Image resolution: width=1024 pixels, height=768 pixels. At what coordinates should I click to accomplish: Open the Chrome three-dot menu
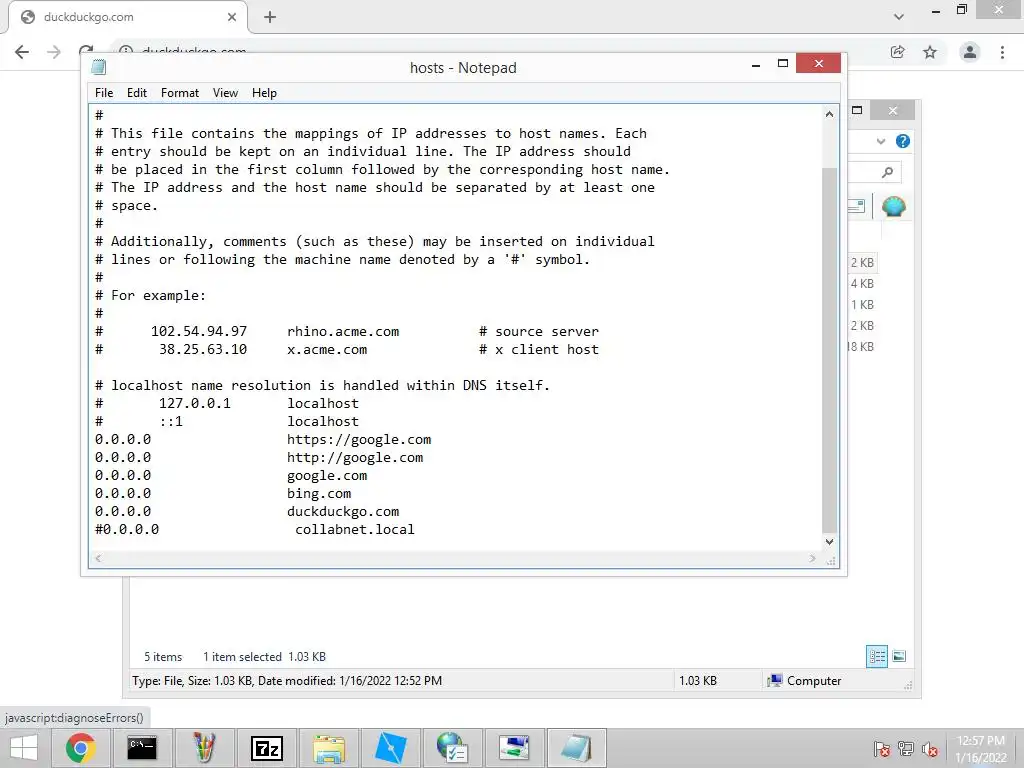click(x=1002, y=52)
